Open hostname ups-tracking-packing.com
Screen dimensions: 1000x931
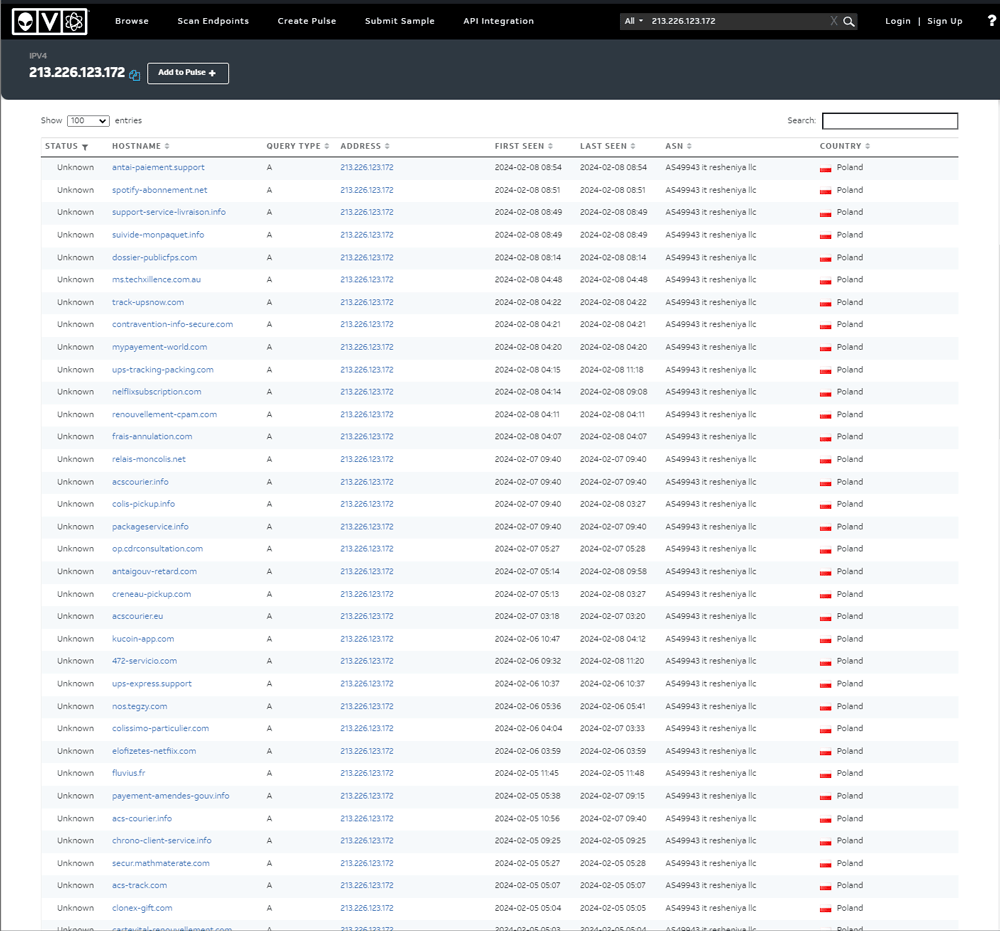click(163, 370)
